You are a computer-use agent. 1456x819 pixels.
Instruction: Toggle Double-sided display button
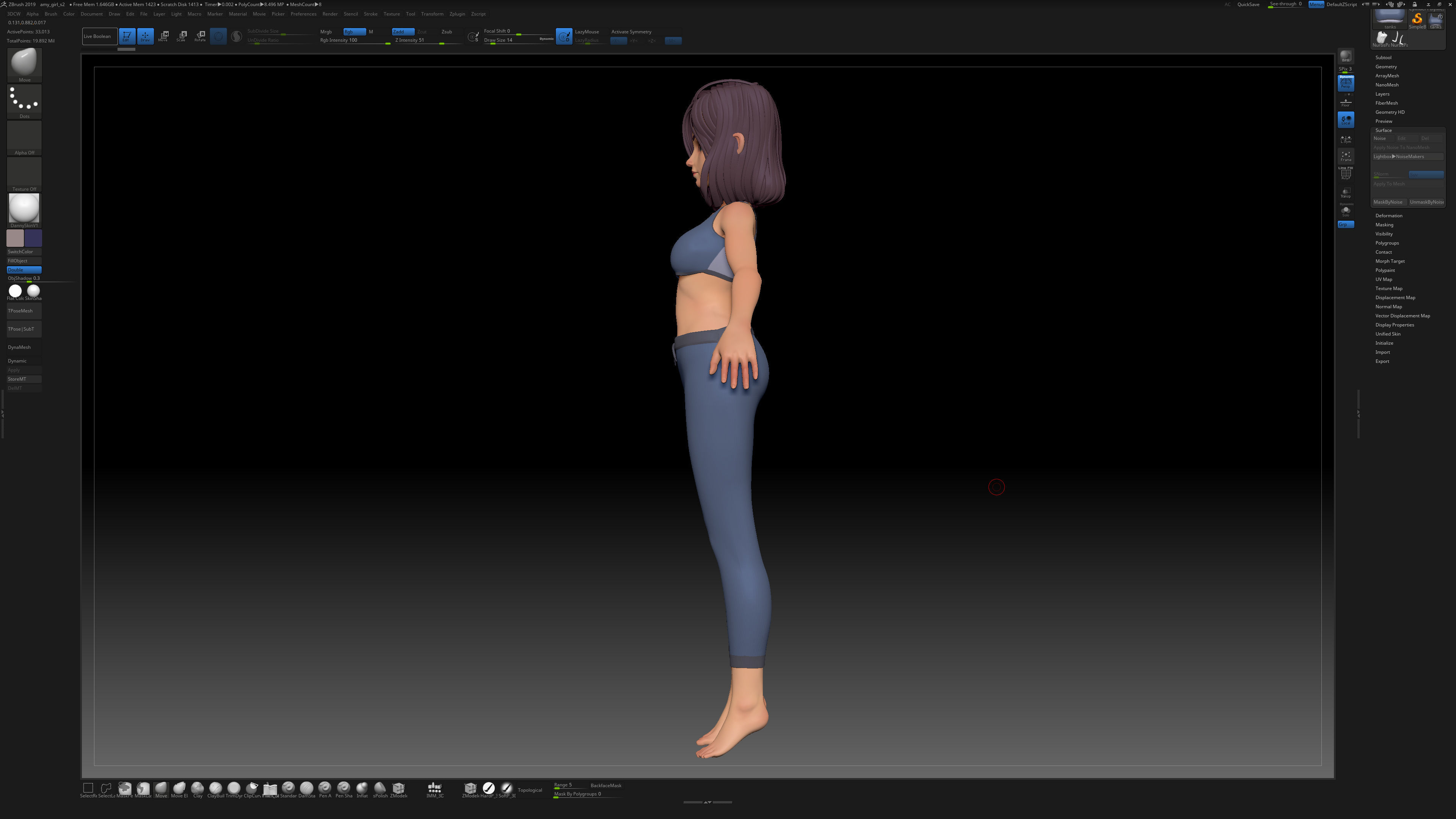pos(24,270)
